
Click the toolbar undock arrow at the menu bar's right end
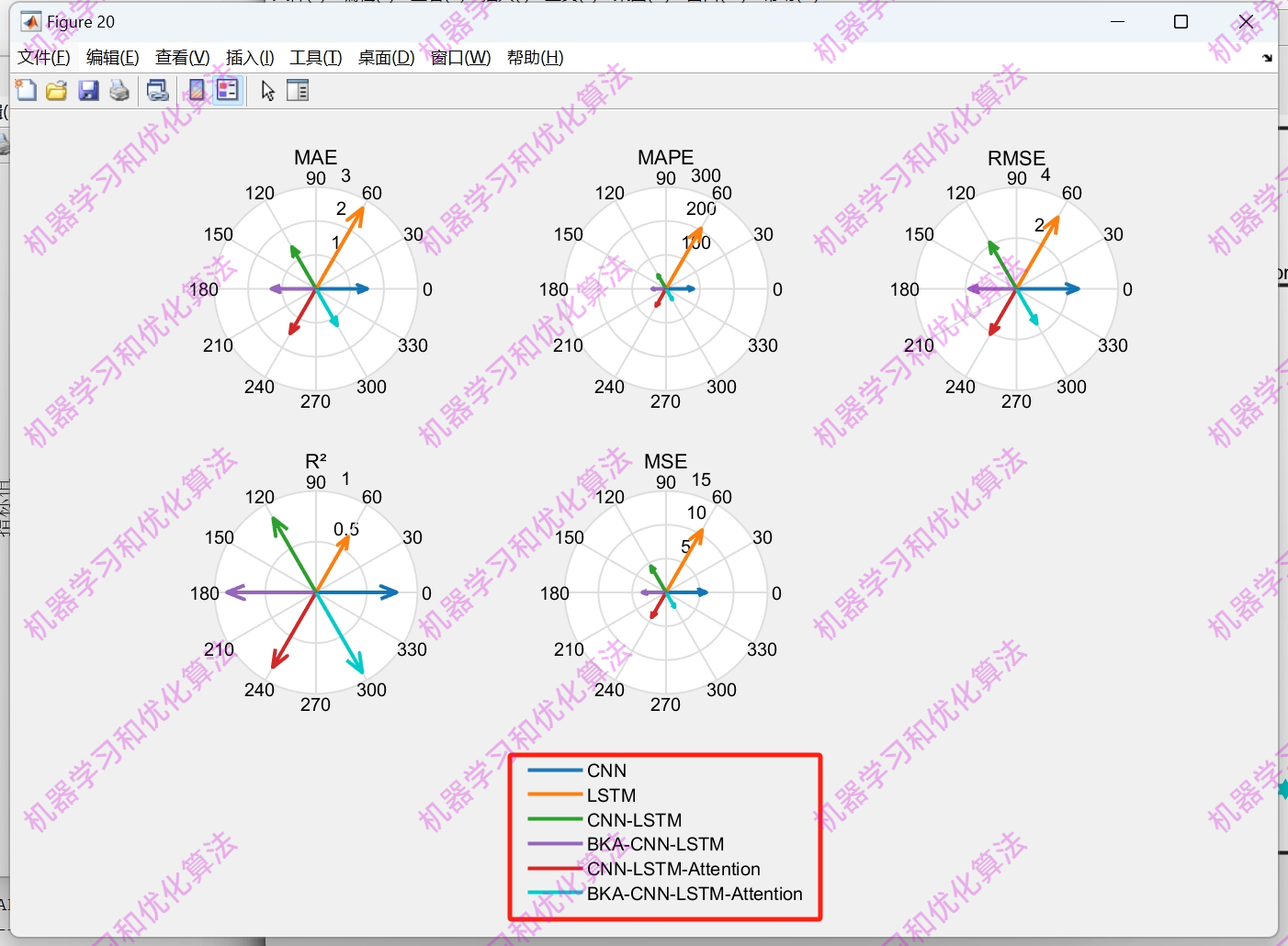pyautogui.click(x=1267, y=58)
